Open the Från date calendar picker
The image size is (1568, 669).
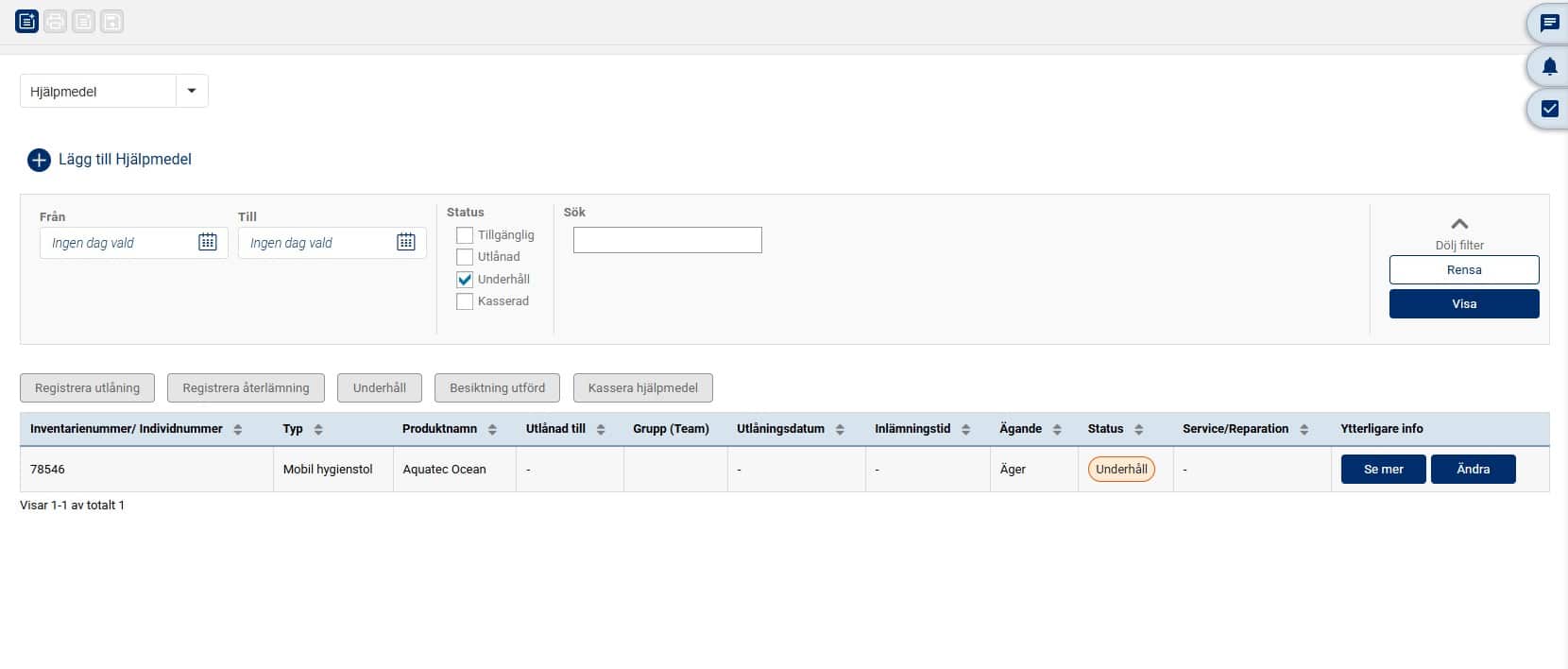click(208, 243)
